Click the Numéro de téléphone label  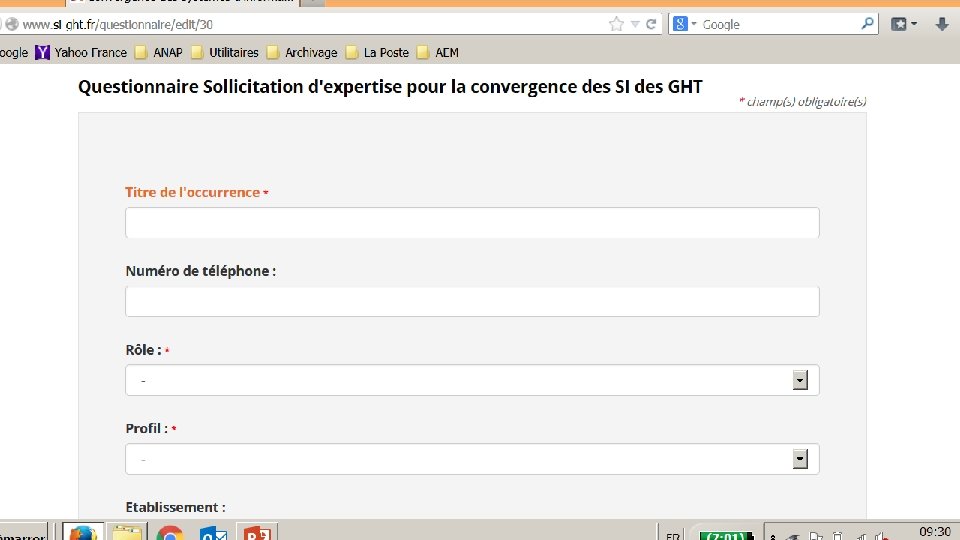(x=200, y=271)
